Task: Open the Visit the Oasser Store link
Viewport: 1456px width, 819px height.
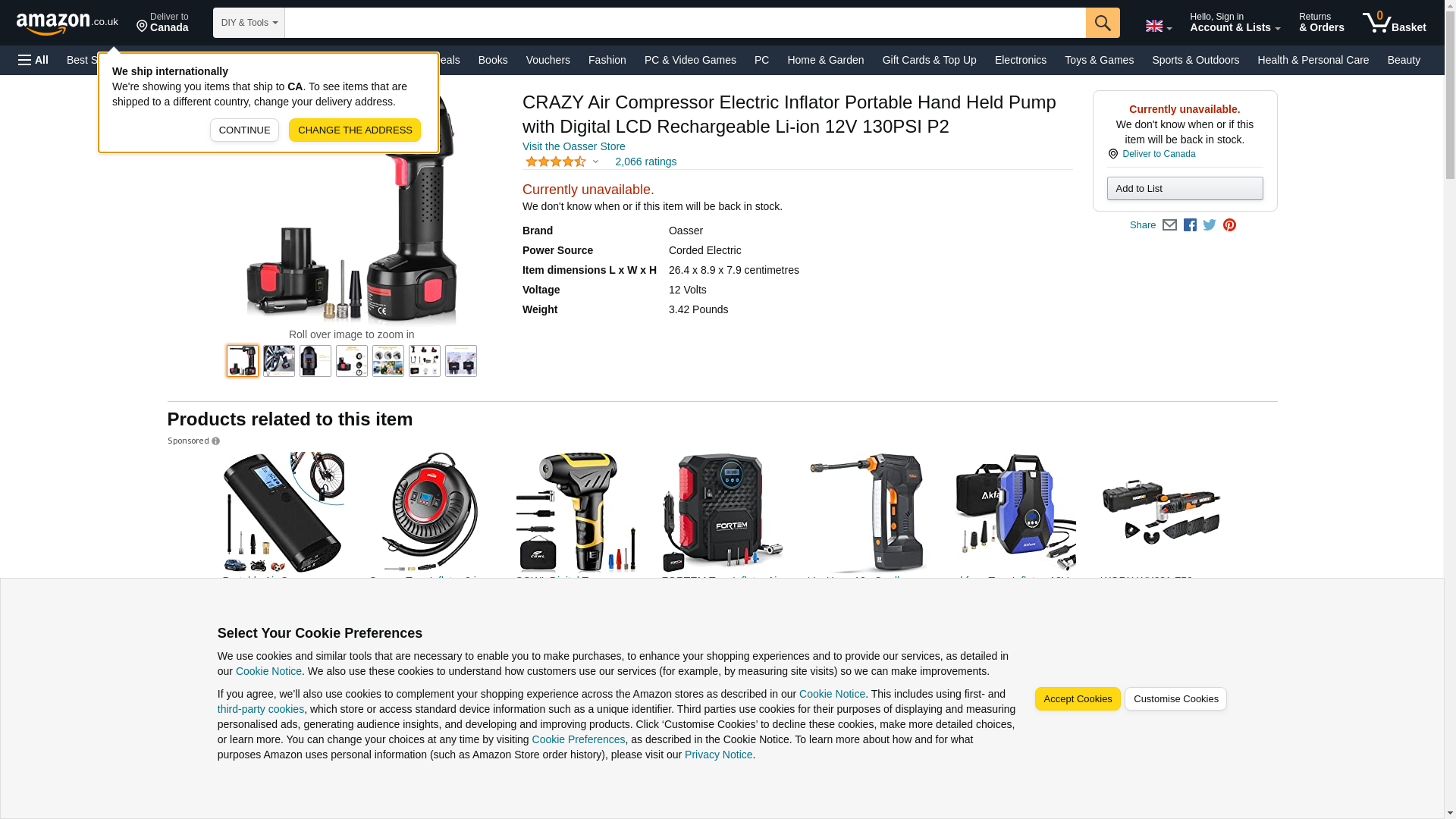Action: point(573,146)
